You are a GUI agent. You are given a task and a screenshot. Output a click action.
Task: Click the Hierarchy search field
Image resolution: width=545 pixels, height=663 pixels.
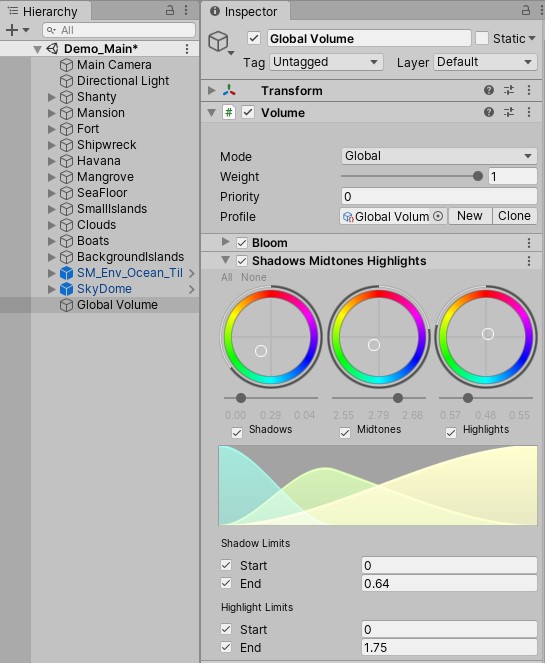(x=119, y=30)
